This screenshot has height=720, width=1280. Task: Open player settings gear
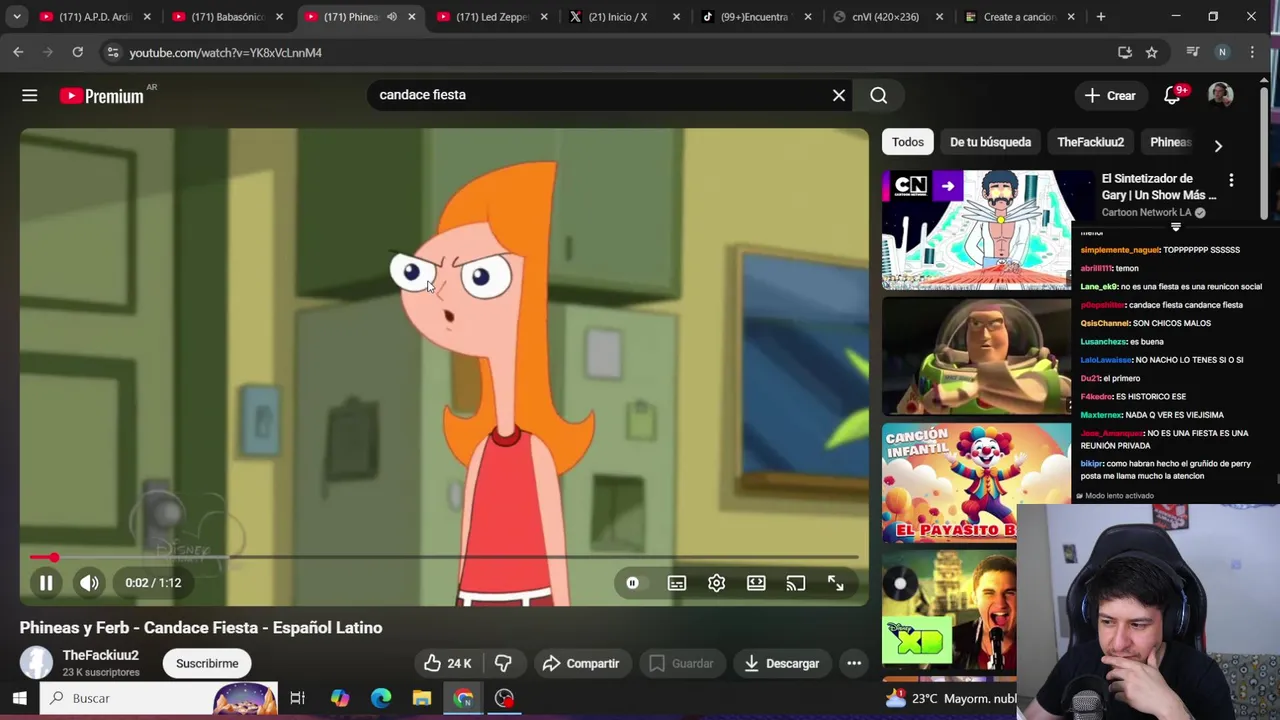pyautogui.click(x=716, y=583)
